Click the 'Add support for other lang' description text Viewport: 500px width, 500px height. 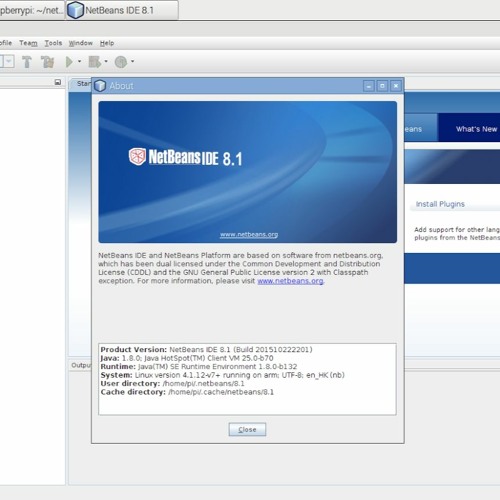coord(457,234)
